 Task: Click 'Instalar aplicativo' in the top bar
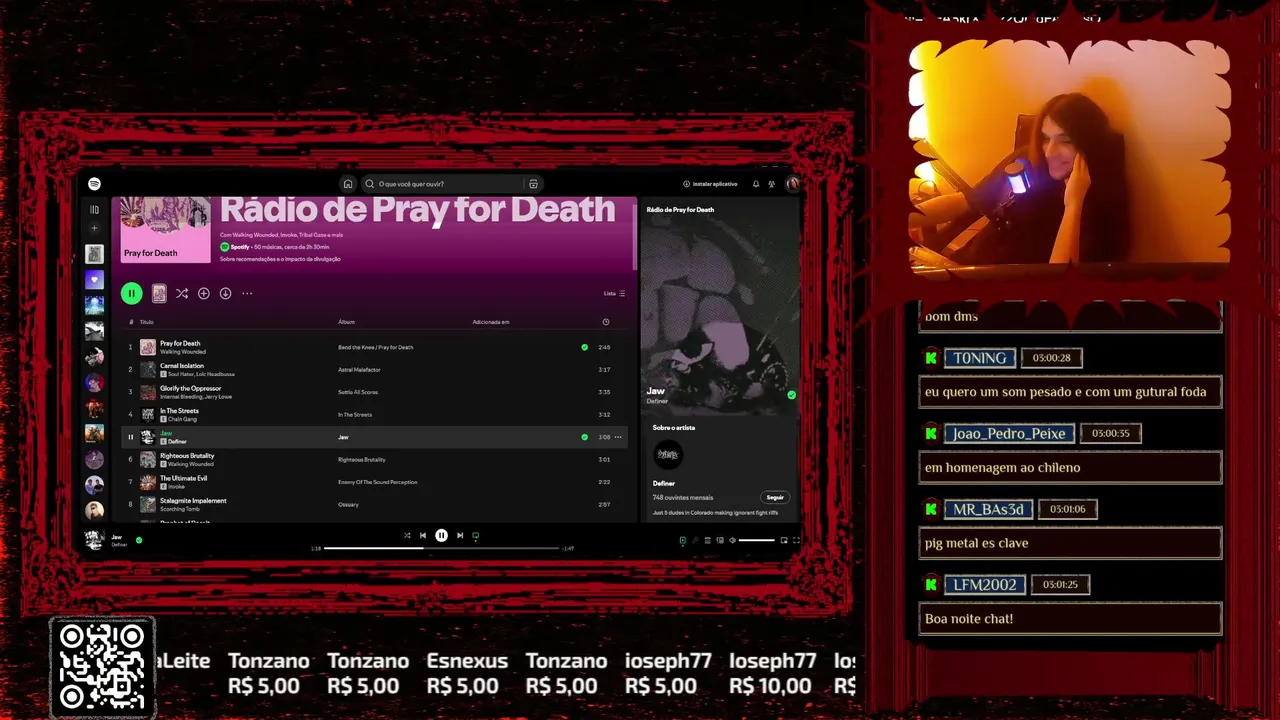point(710,184)
